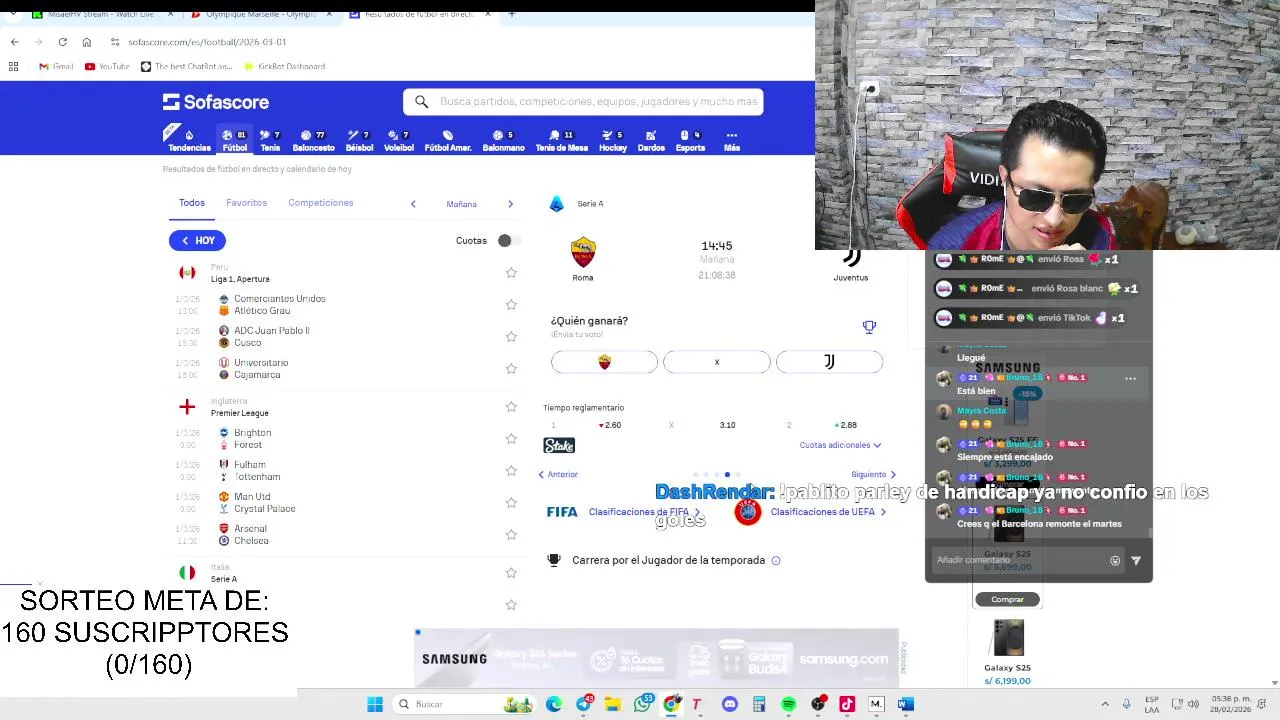1280x720 pixels.
Task: Open the Más sports menu
Action: tap(732, 140)
